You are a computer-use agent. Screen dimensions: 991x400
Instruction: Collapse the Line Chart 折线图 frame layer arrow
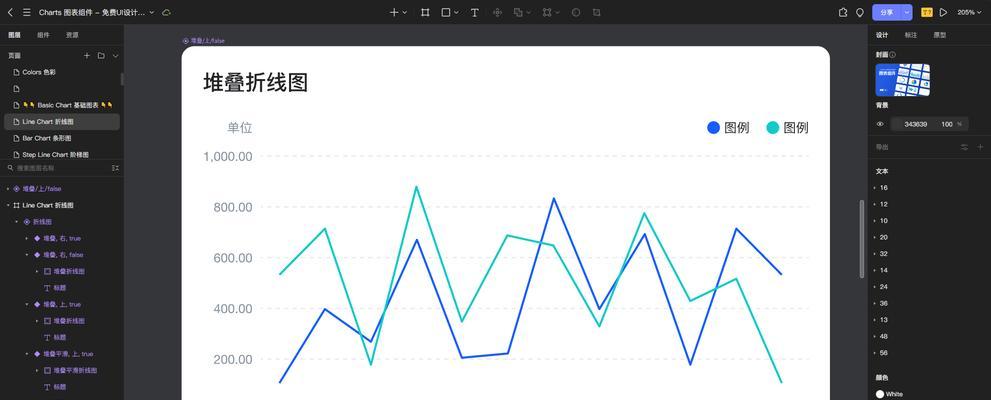(x=8, y=205)
